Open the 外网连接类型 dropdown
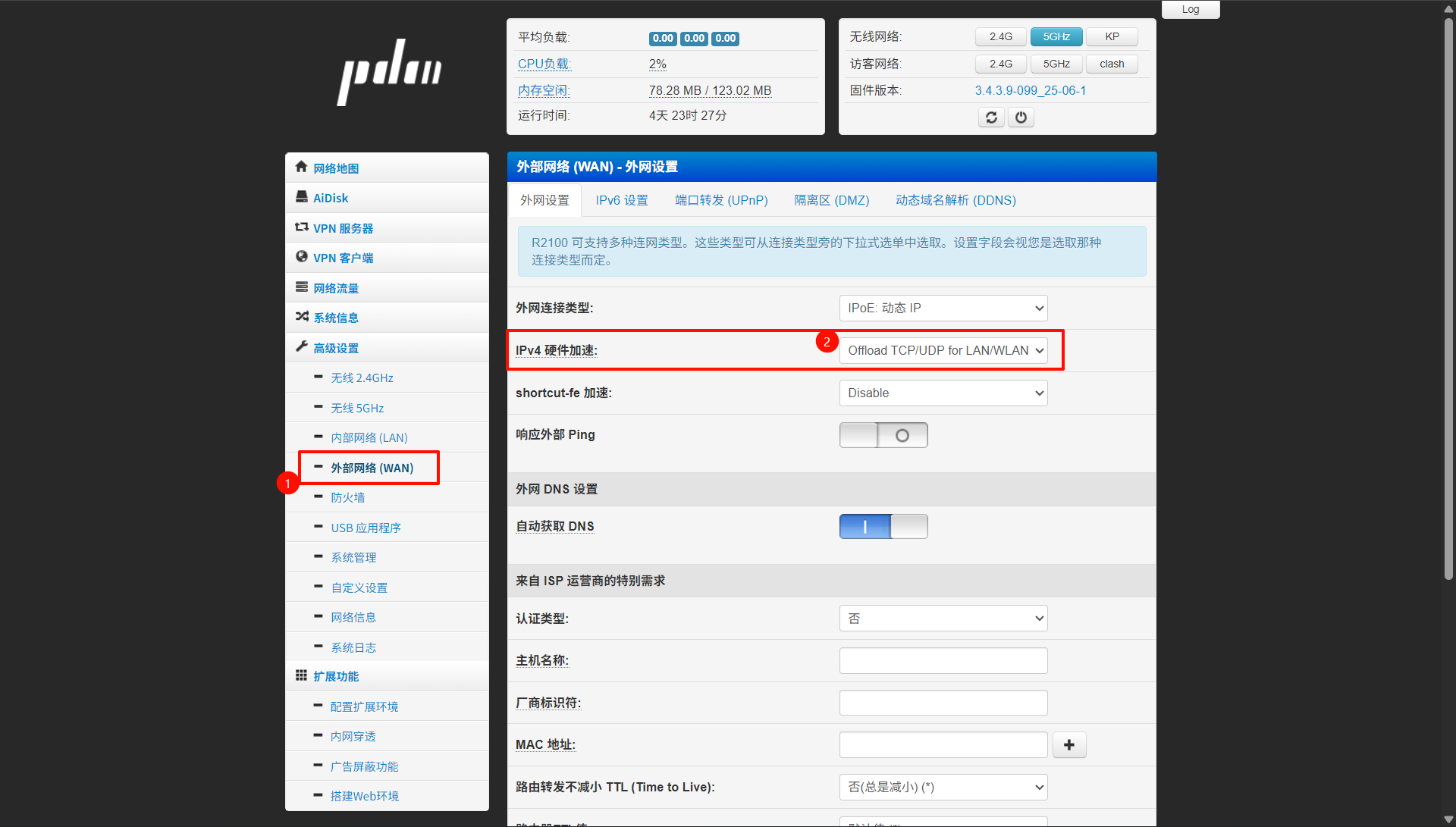The width and height of the screenshot is (1456, 827). coord(943,308)
